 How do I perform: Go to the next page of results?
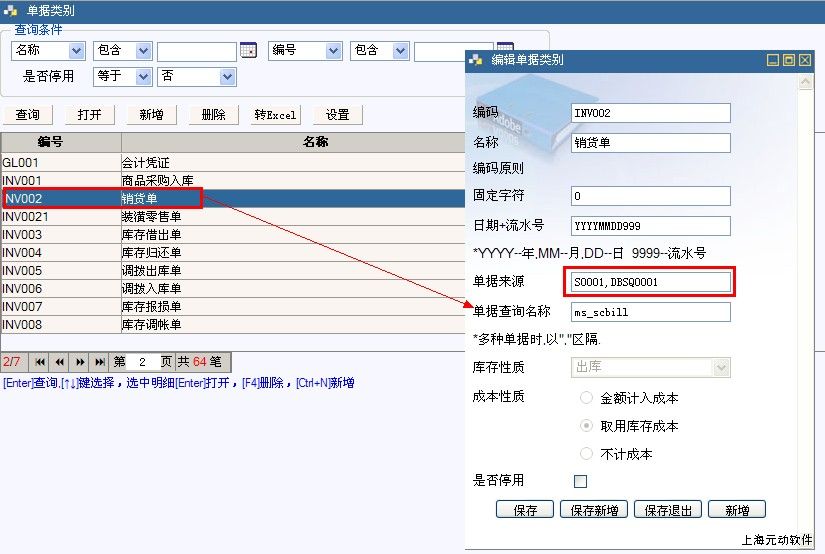point(81,362)
